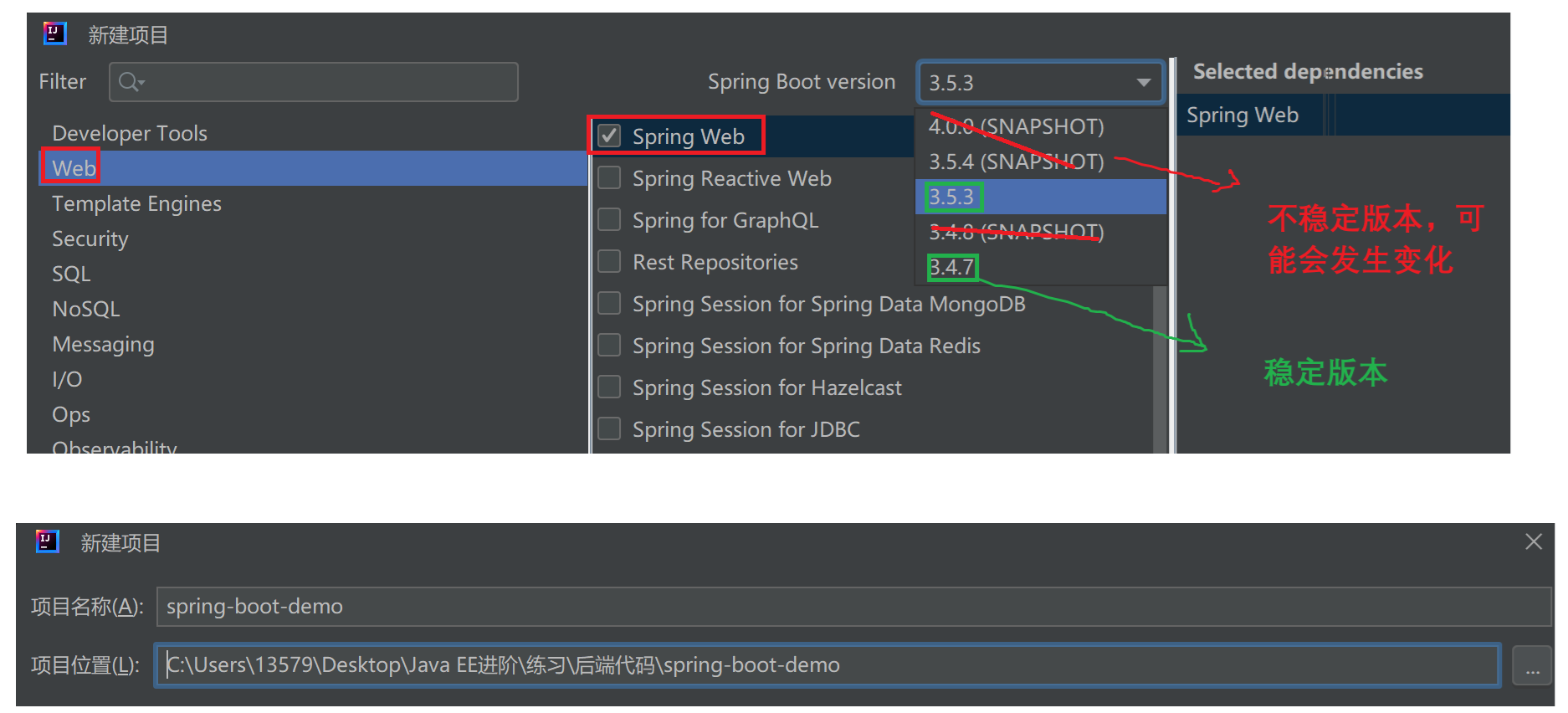Tick the Spring for GraphQL checkbox
The image size is (1568, 713).
tap(609, 219)
